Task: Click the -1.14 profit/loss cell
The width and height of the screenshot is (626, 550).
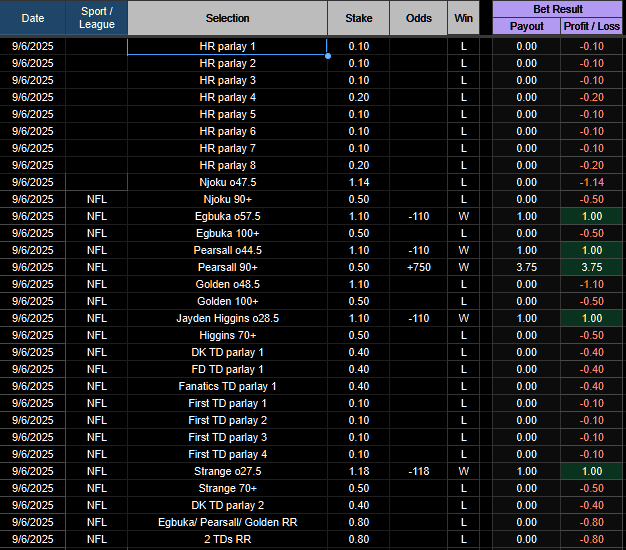Action: 592,182
